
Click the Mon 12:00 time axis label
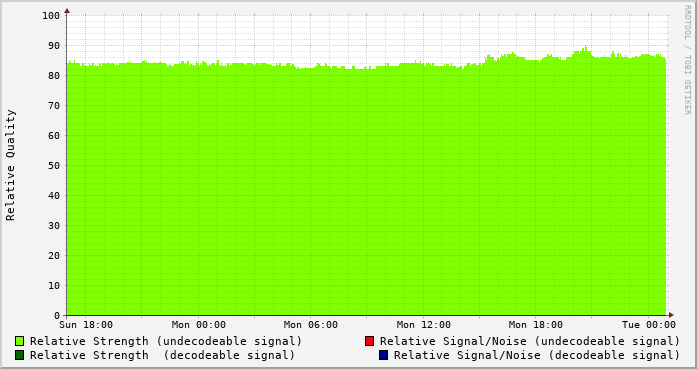pyautogui.click(x=424, y=325)
